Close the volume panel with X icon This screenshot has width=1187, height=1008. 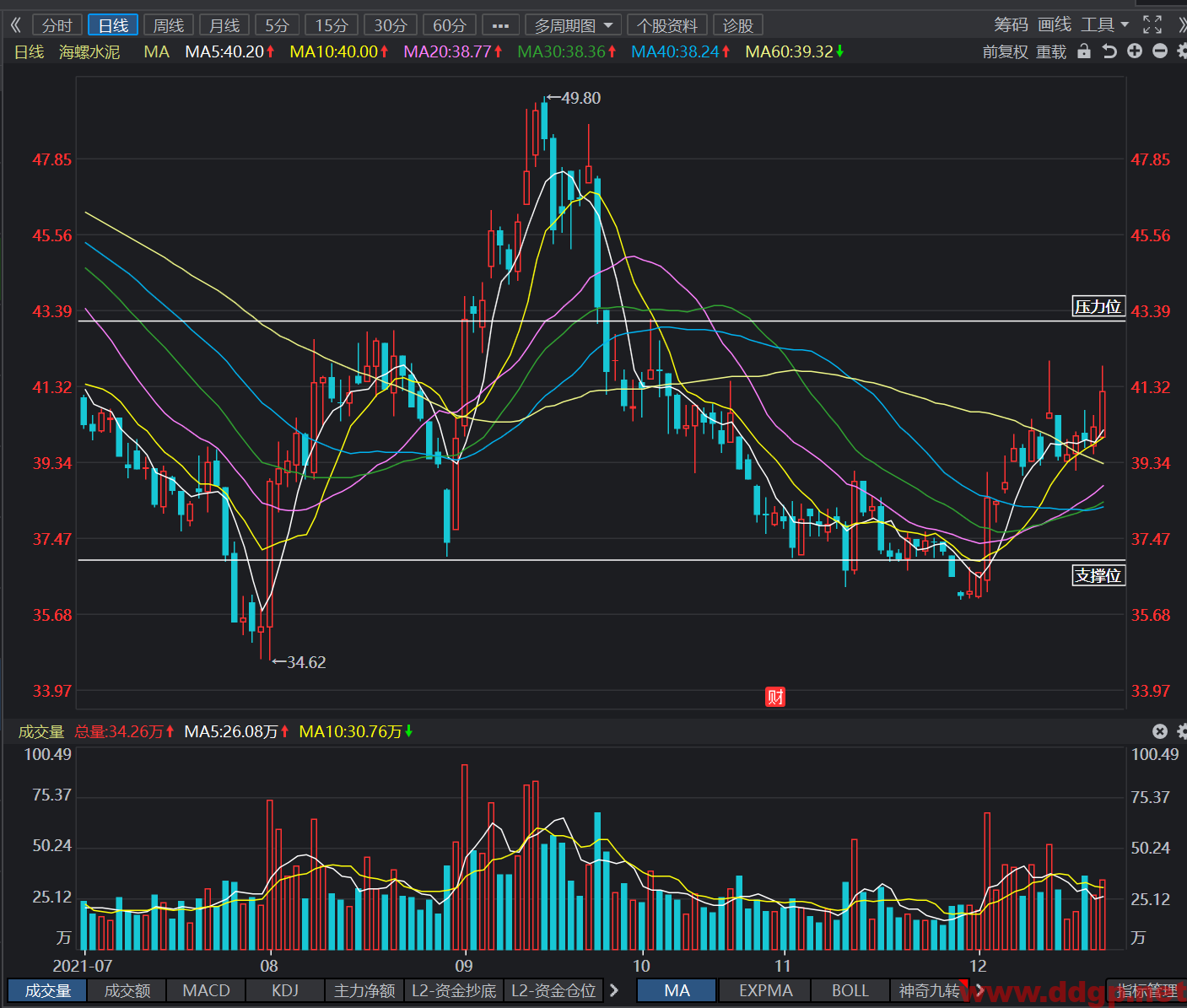click(x=1160, y=731)
